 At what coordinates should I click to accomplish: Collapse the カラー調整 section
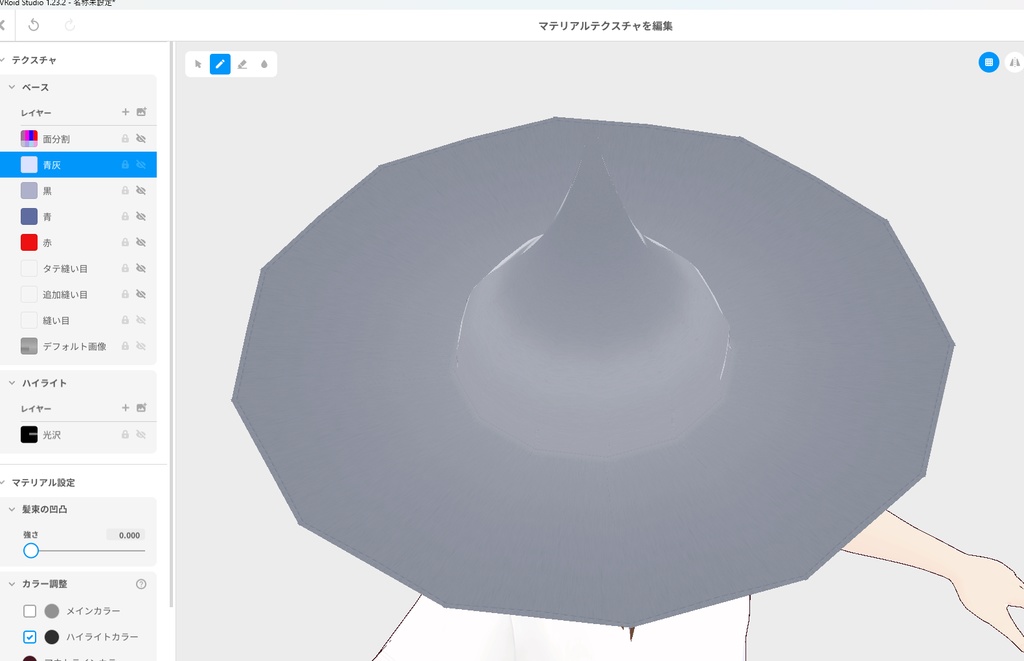point(12,584)
